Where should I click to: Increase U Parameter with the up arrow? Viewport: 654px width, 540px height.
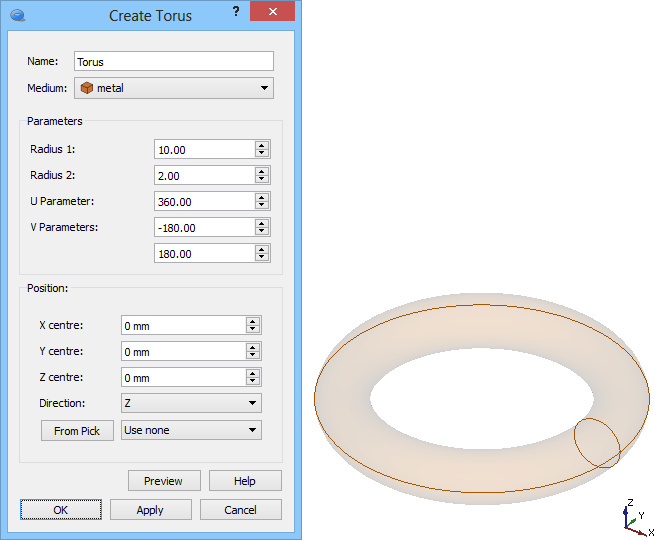point(262,198)
